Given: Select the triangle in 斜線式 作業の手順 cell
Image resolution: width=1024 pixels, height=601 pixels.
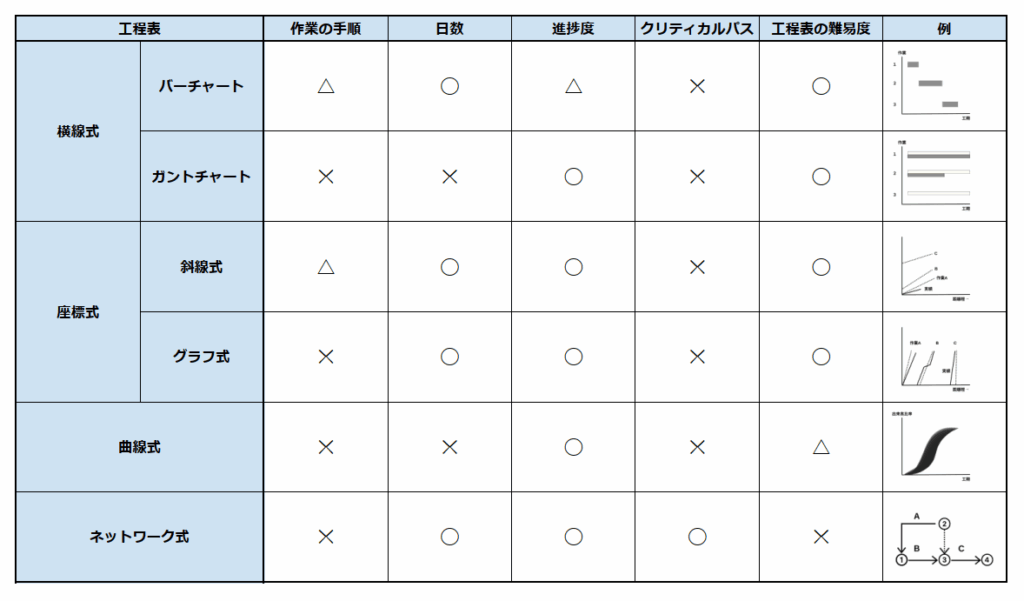Looking at the screenshot, I should (x=325, y=267).
